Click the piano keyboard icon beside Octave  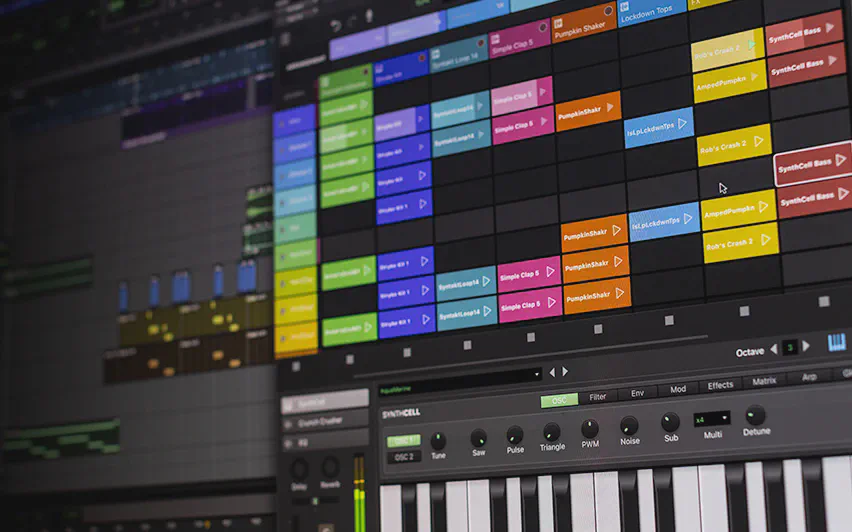pos(837,343)
